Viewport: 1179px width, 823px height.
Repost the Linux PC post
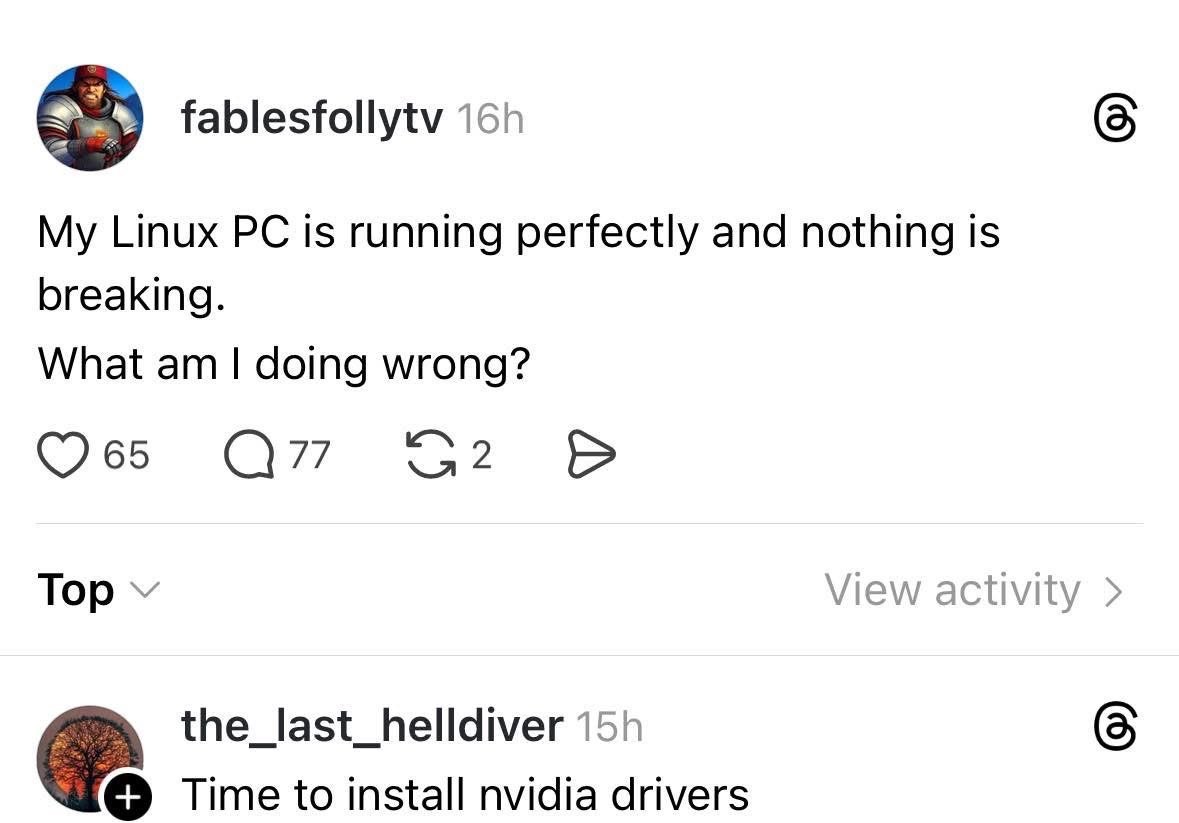click(431, 455)
